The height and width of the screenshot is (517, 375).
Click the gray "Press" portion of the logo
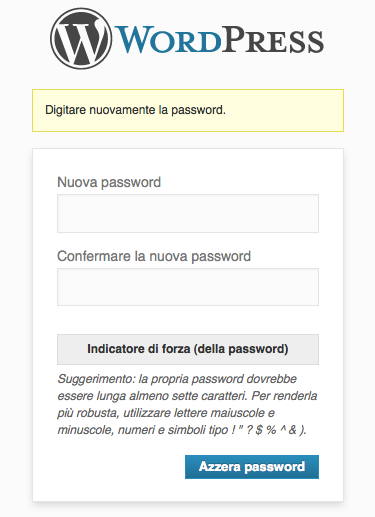click(273, 40)
